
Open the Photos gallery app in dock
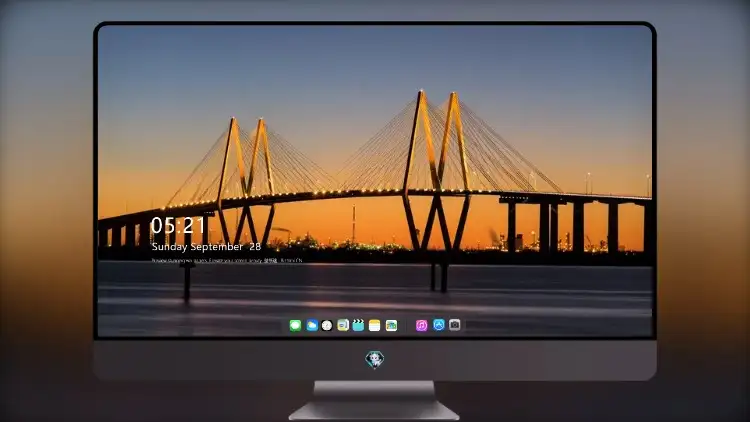tap(391, 325)
